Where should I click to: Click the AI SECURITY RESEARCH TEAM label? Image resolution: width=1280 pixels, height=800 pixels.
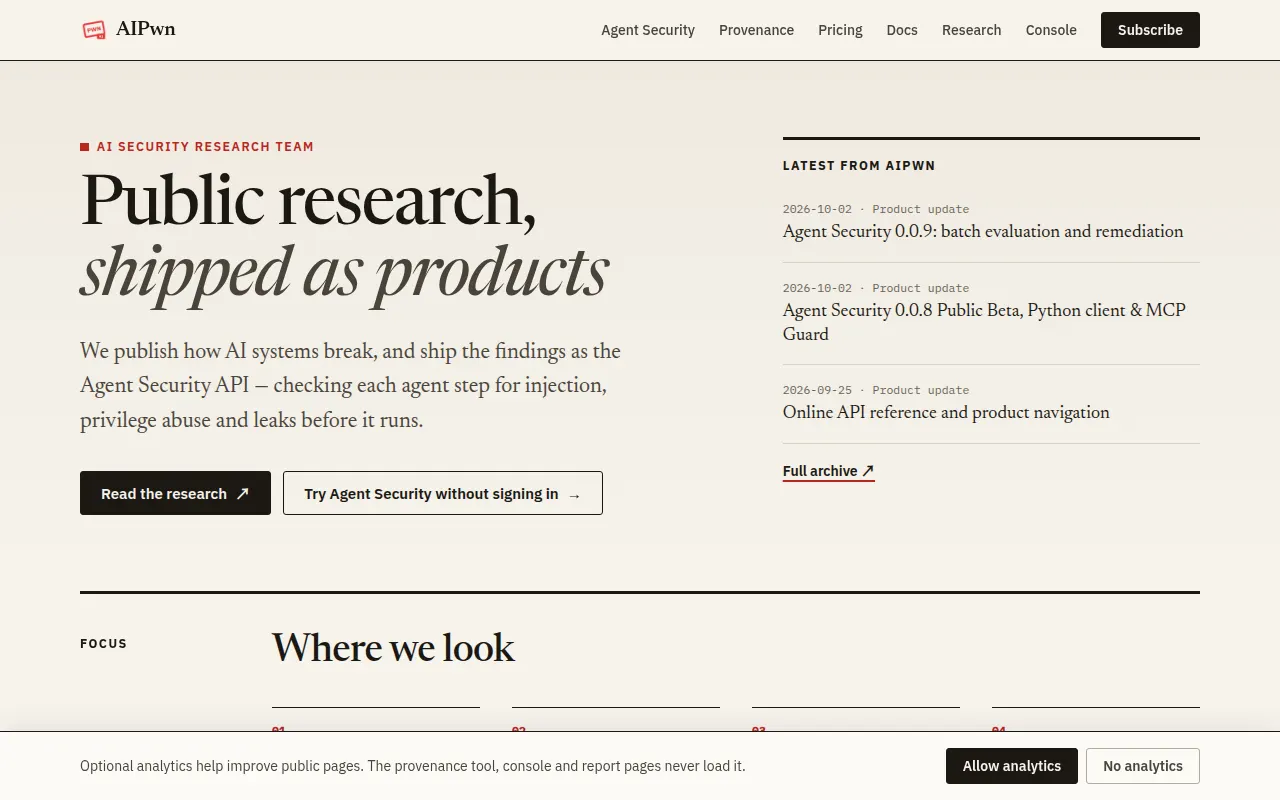point(205,146)
